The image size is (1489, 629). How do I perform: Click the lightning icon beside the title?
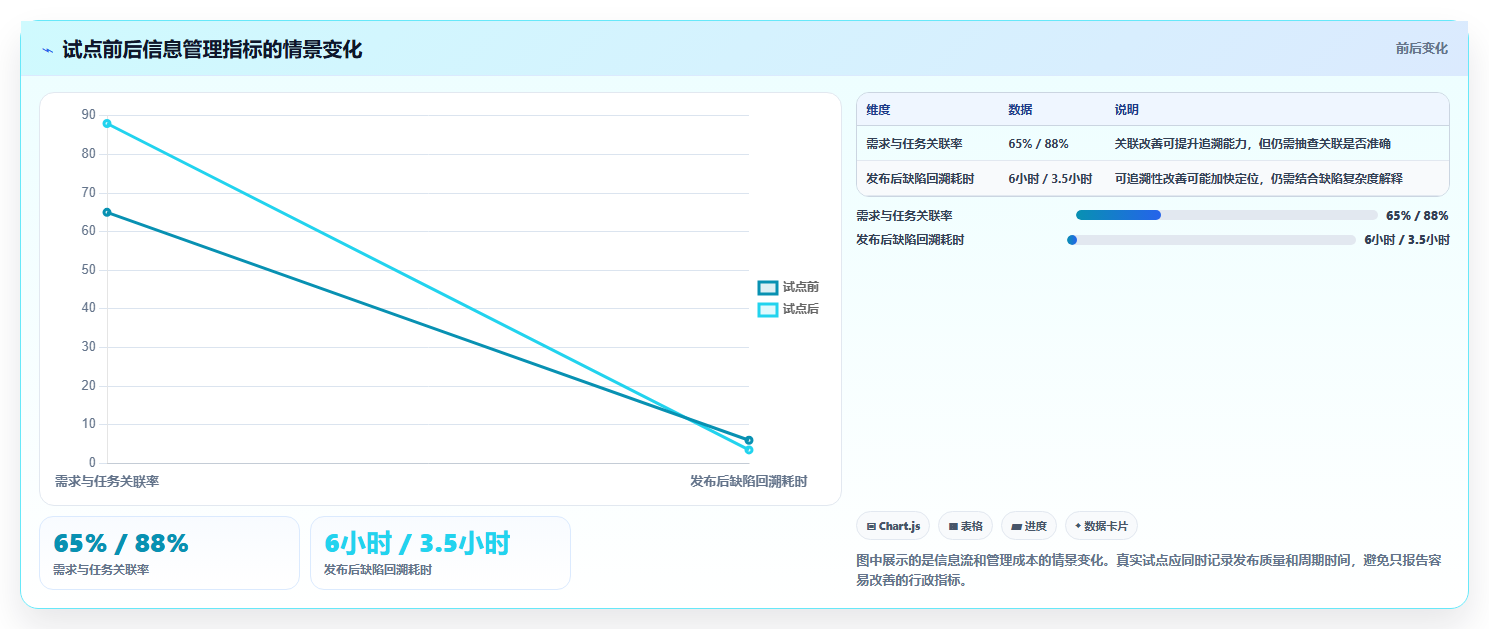[47, 50]
